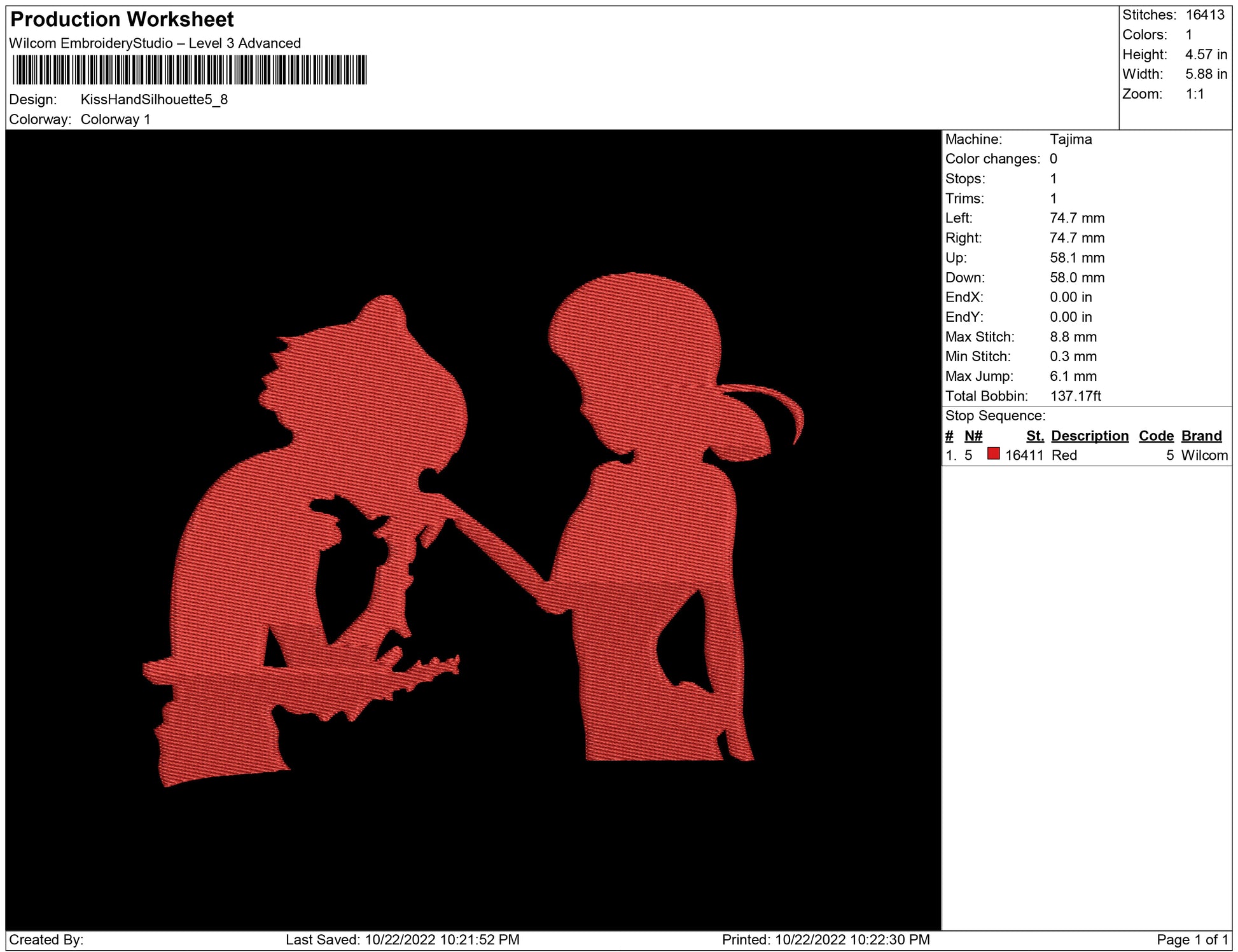Click the Total Bobbin value
The image size is (1238, 952).
point(1075,396)
